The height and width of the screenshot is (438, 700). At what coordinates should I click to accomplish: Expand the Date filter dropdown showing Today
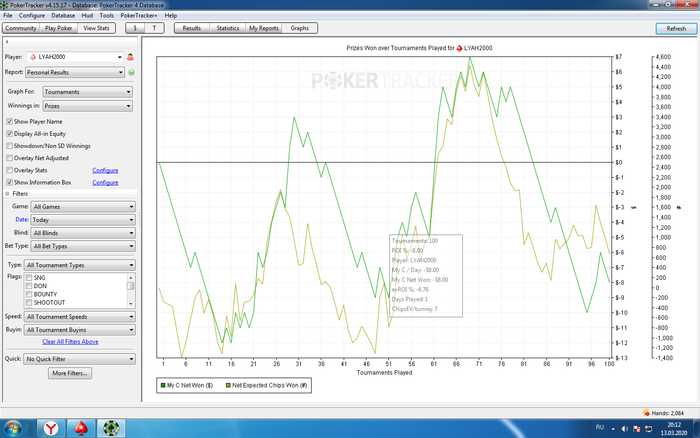click(x=82, y=219)
